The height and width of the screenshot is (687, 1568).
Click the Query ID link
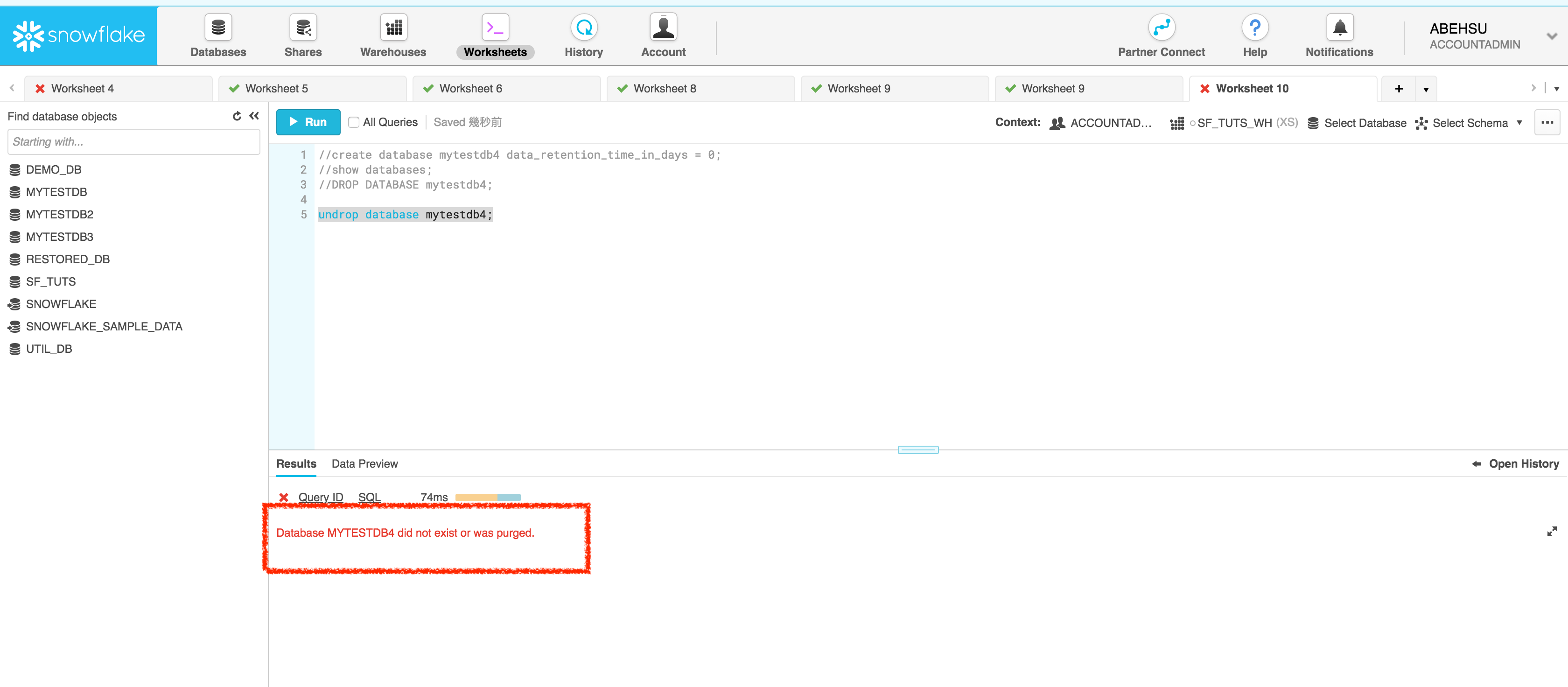320,497
